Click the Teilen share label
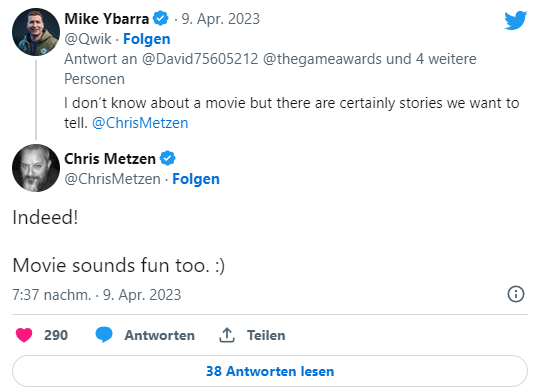The height and width of the screenshot is (392, 537). click(266, 335)
